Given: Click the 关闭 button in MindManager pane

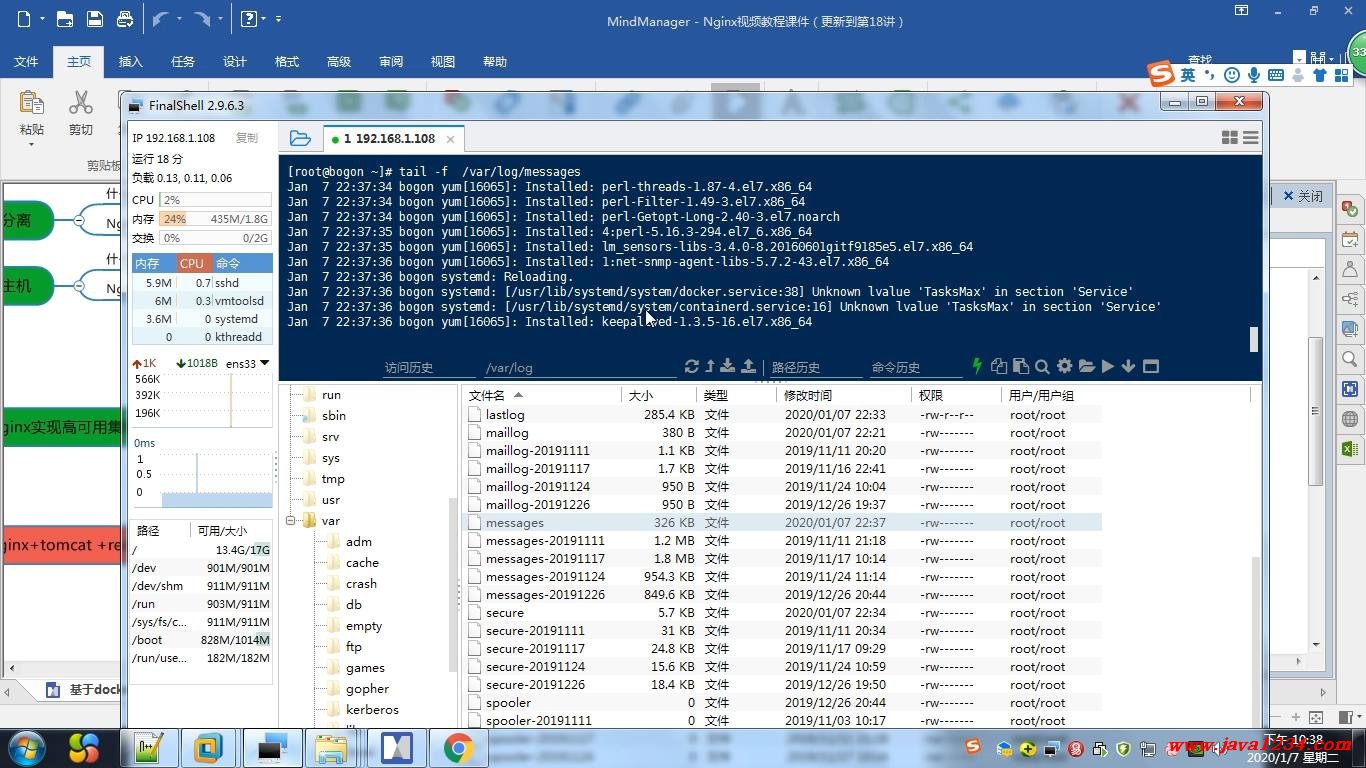Looking at the screenshot, I should click(x=1303, y=196).
